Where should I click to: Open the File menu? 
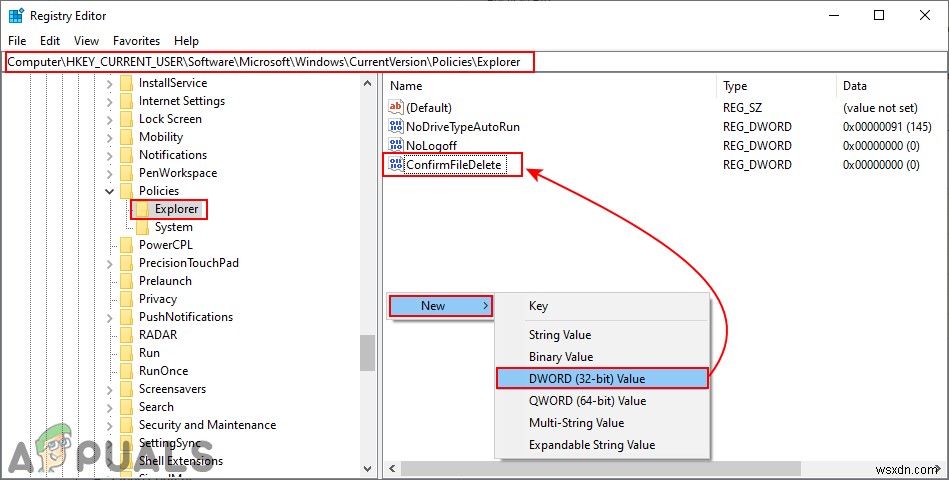pyautogui.click(x=17, y=41)
